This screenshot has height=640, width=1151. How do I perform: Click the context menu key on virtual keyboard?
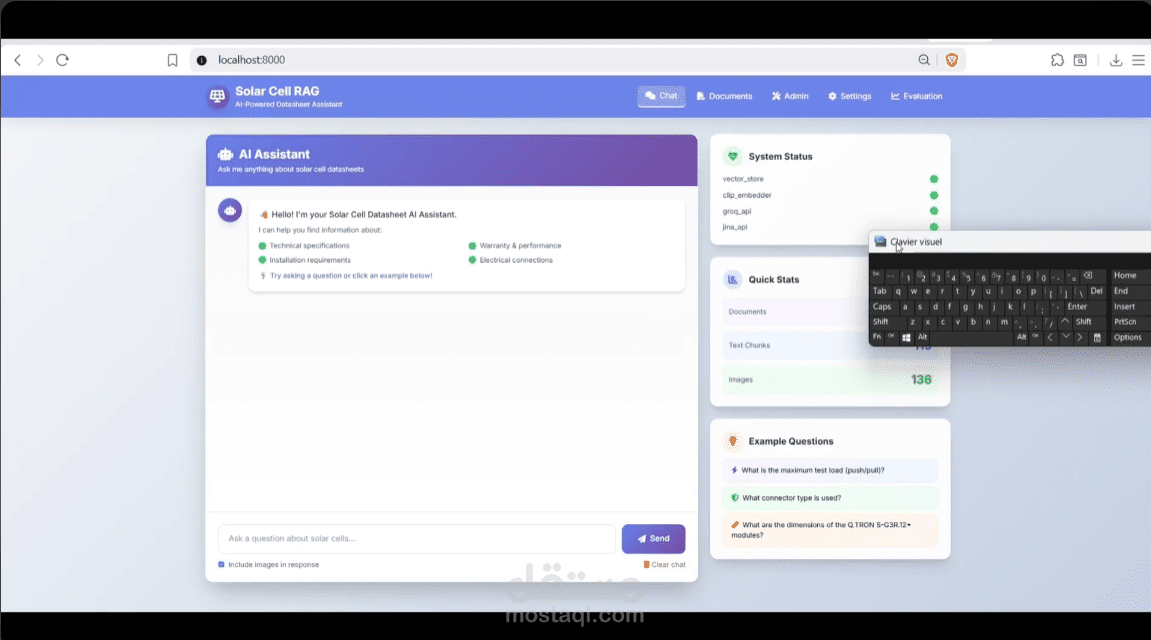pos(1097,338)
